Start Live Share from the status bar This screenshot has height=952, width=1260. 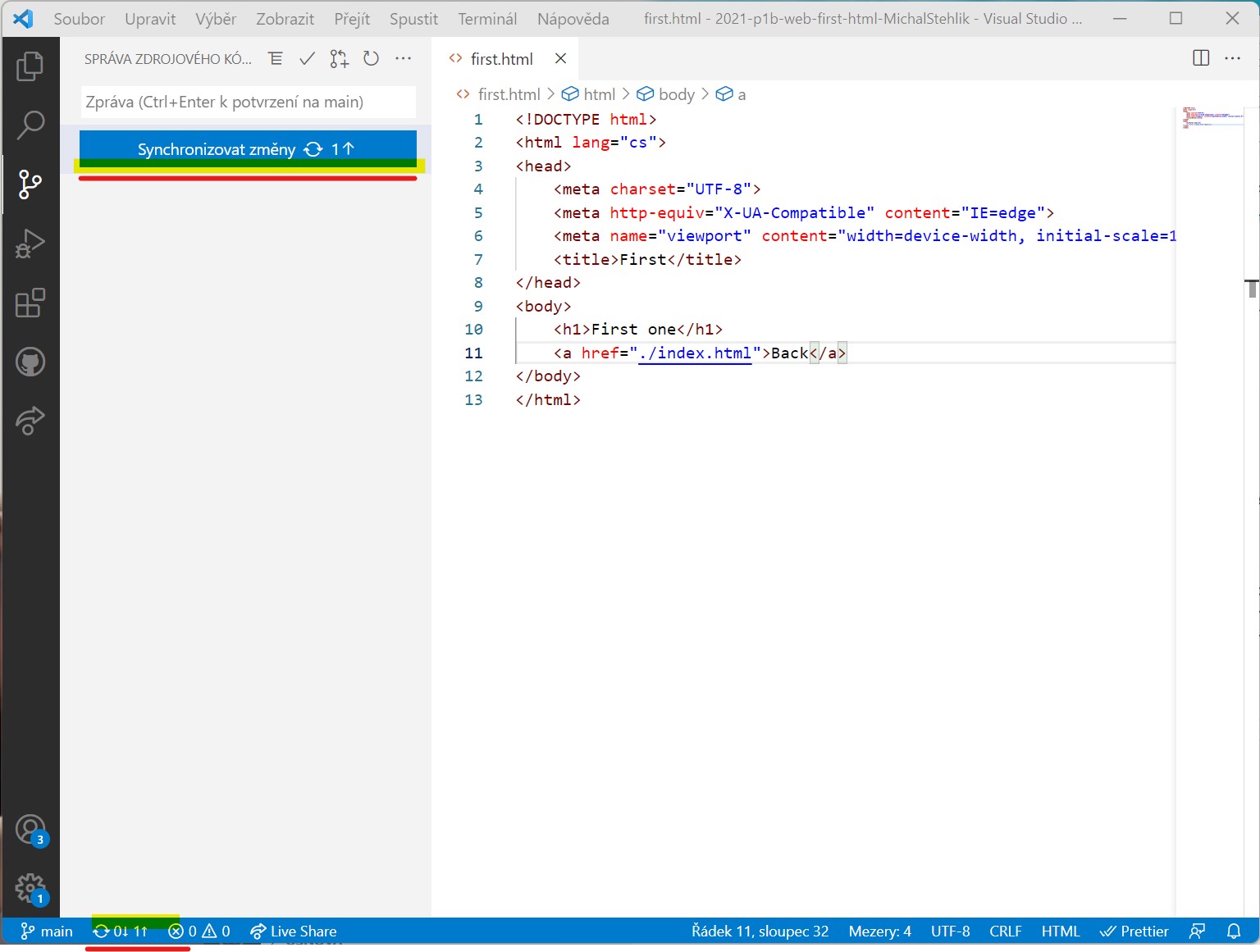pyautogui.click(x=293, y=932)
